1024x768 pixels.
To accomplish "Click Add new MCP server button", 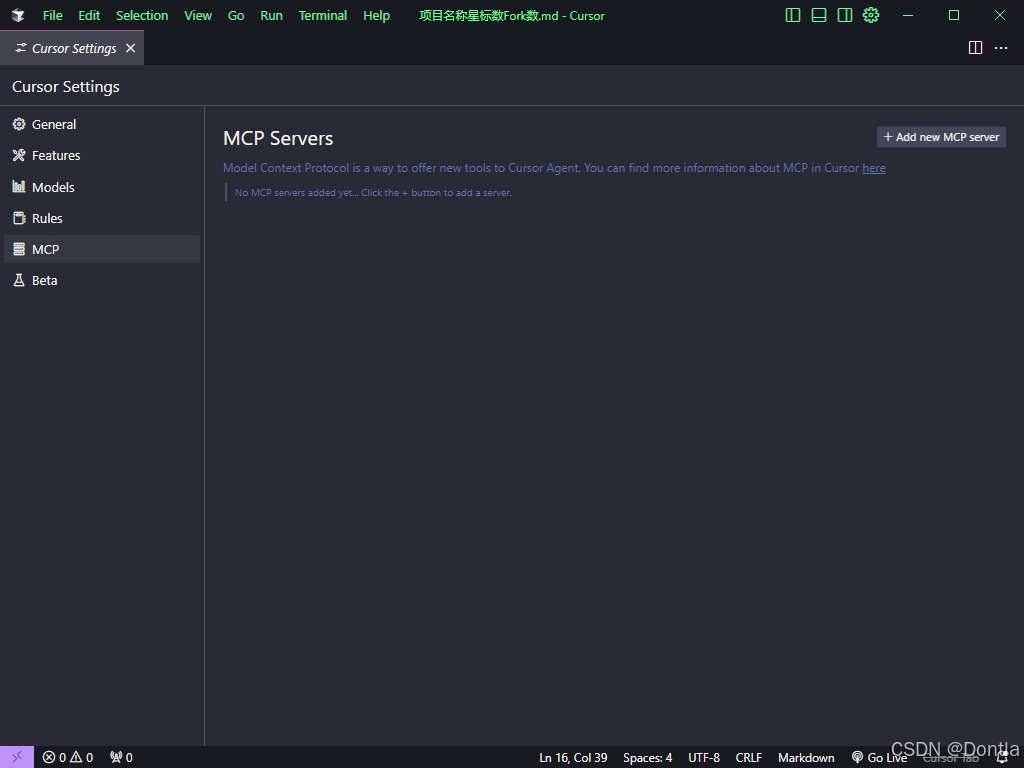I will pos(941,137).
